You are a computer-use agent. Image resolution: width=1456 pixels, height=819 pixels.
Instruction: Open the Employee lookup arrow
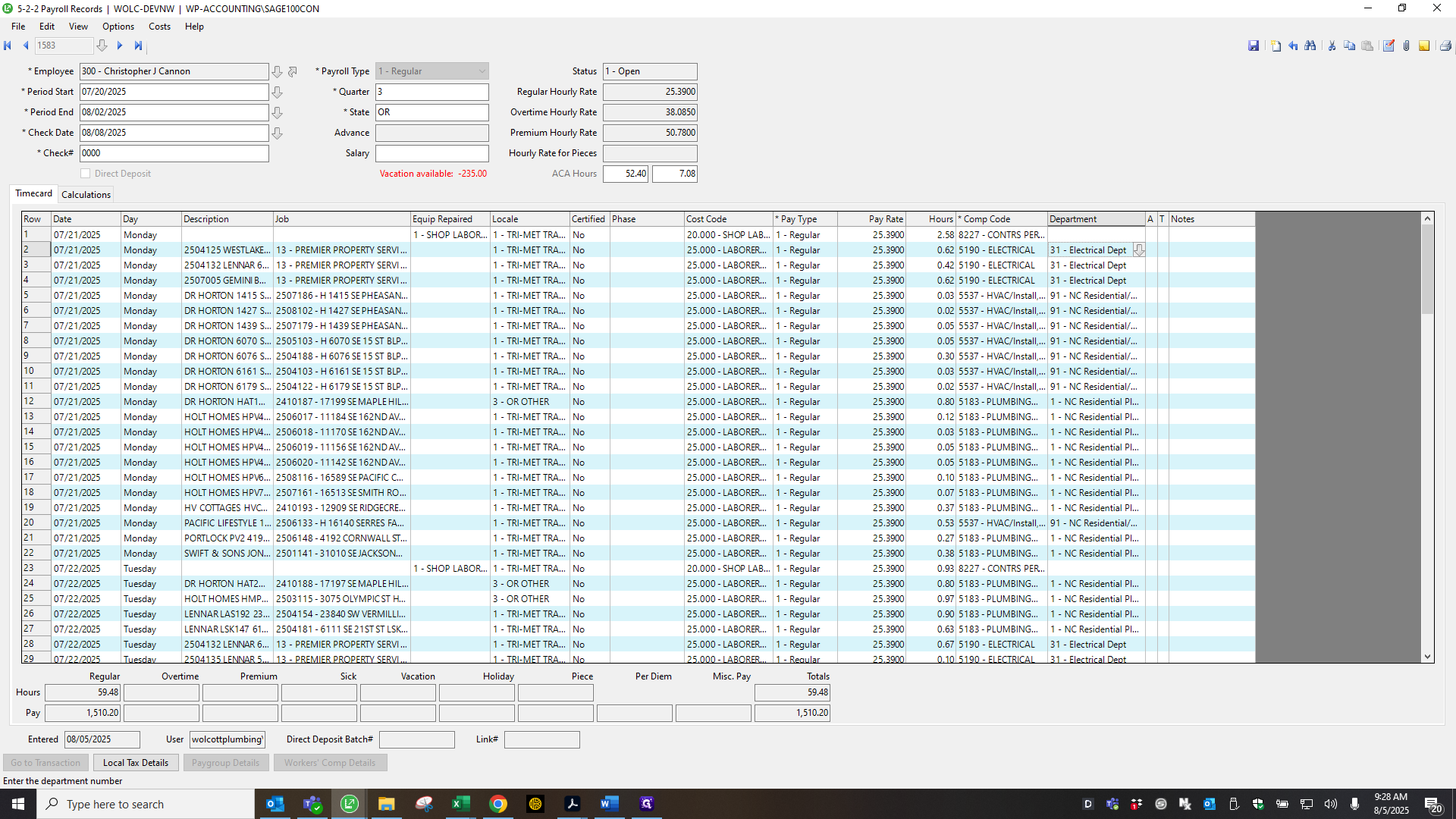point(278,71)
